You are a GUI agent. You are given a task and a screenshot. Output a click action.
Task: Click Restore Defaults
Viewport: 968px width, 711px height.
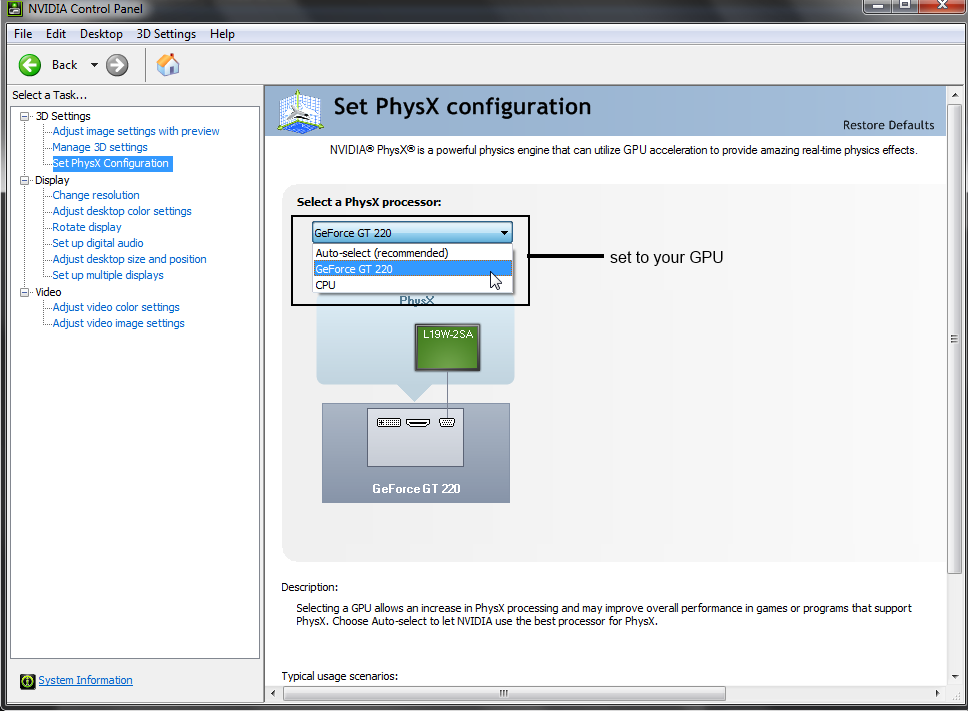[888, 125]
